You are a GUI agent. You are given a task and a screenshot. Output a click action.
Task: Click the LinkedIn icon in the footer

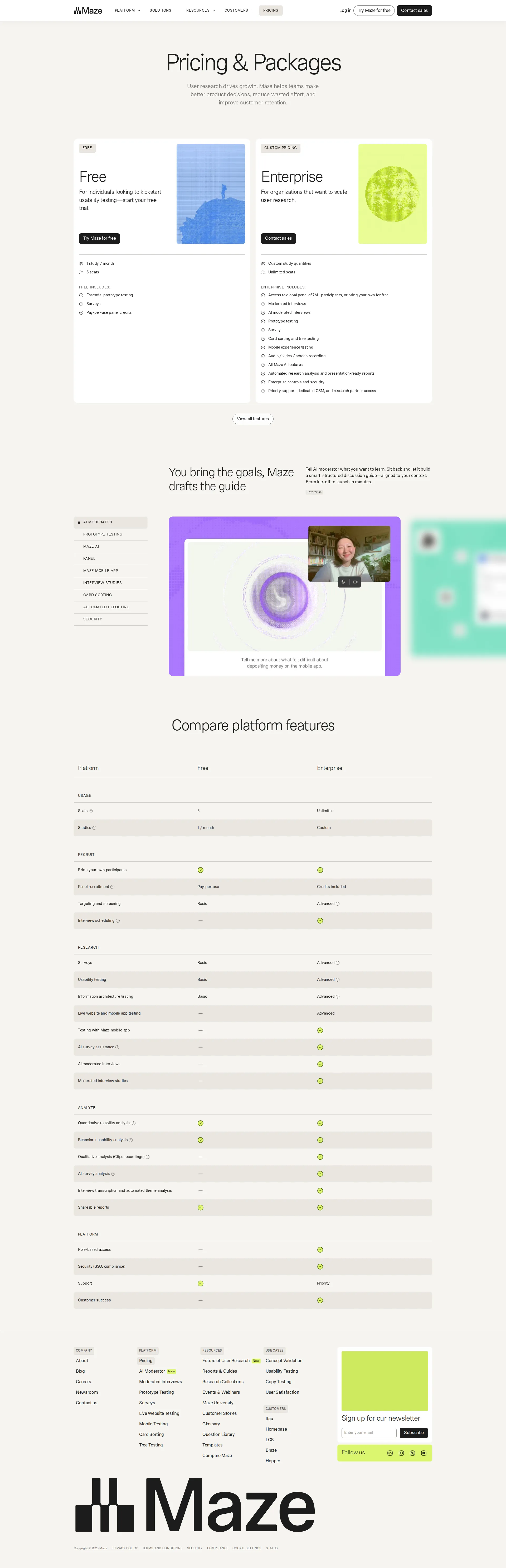pos(390,1453)
